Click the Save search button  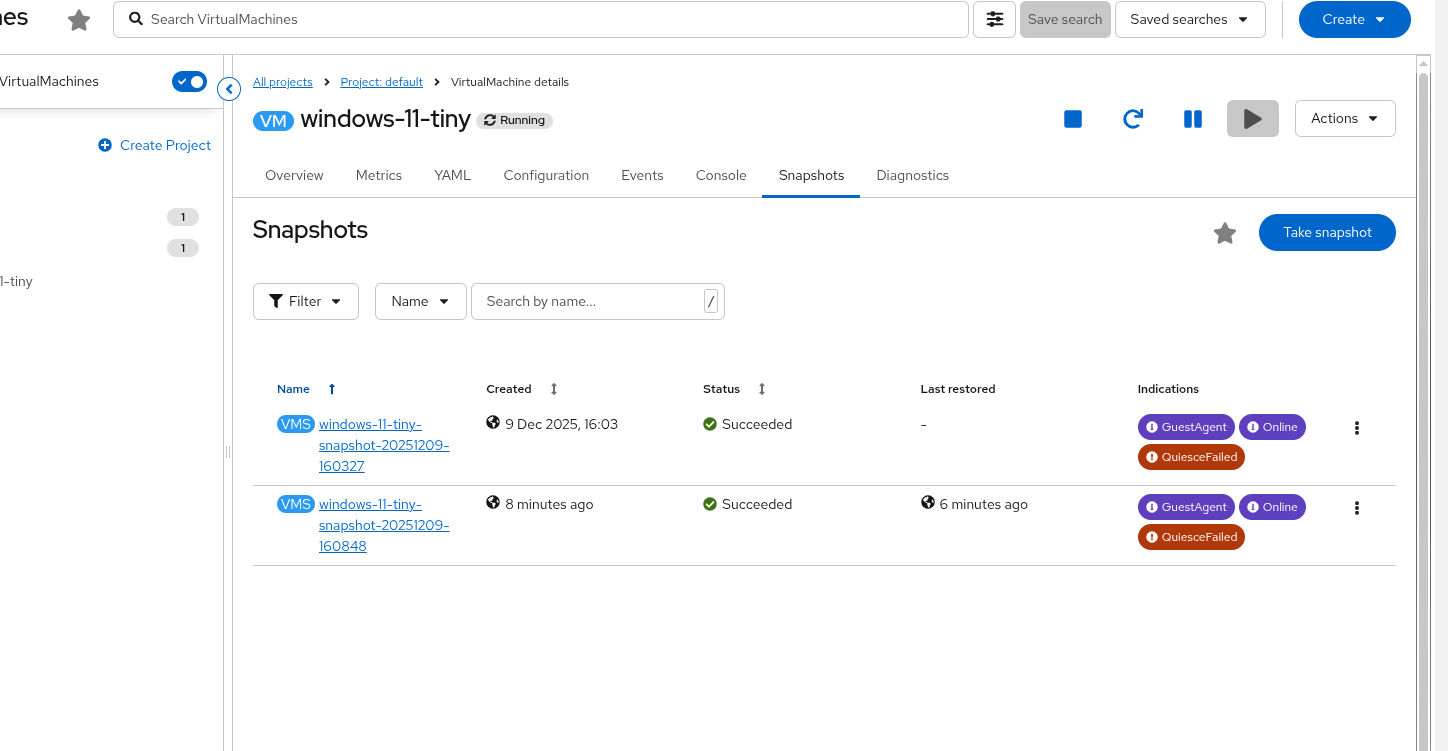click(x=1065, y=19)
